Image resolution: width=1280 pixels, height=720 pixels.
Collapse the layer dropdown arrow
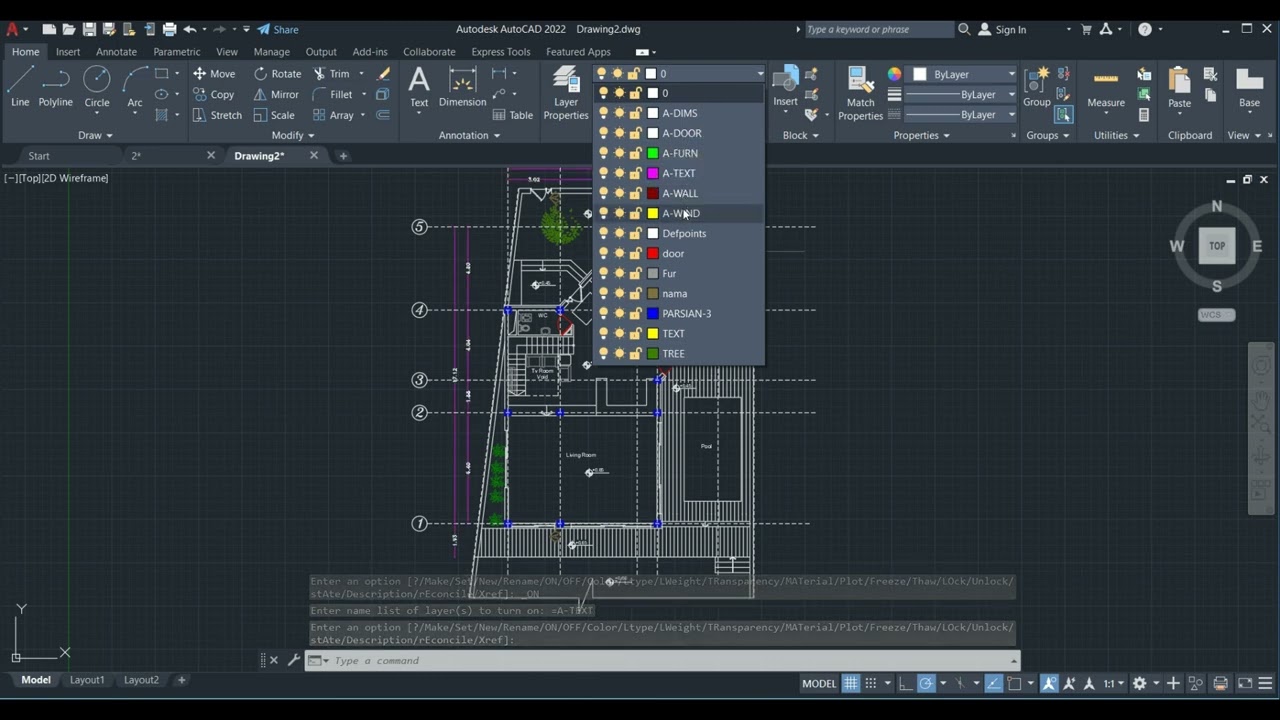(x=759, y=74)
